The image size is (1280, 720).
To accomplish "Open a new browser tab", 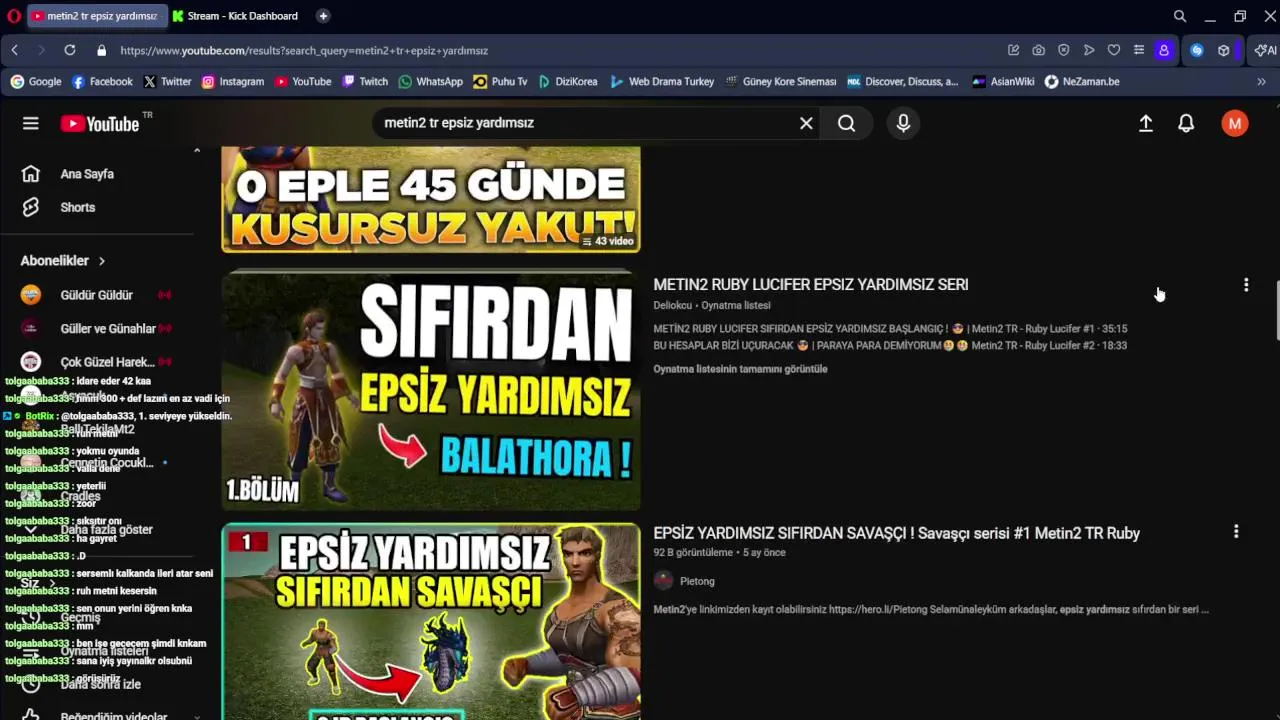I will click(323, 16).
